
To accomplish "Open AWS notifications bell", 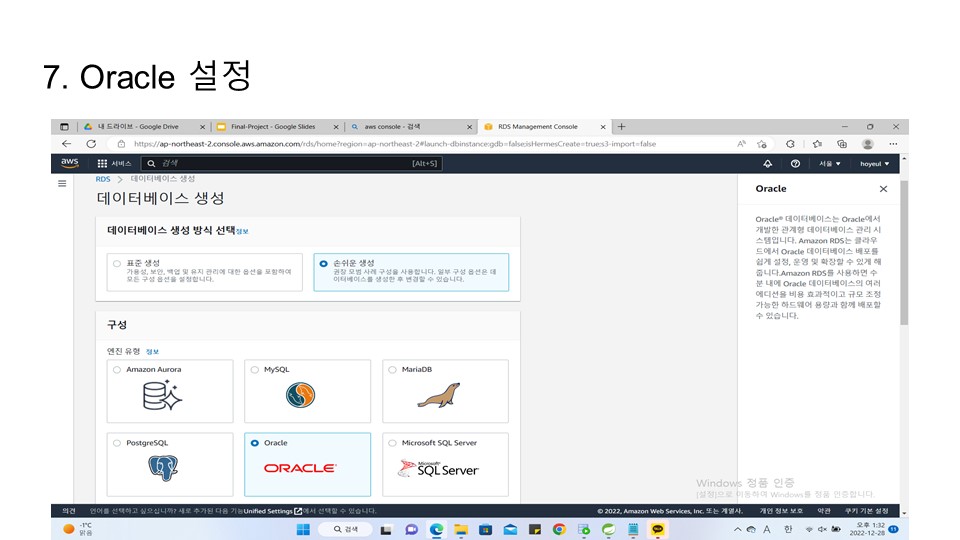I will (x=767, y=163).
